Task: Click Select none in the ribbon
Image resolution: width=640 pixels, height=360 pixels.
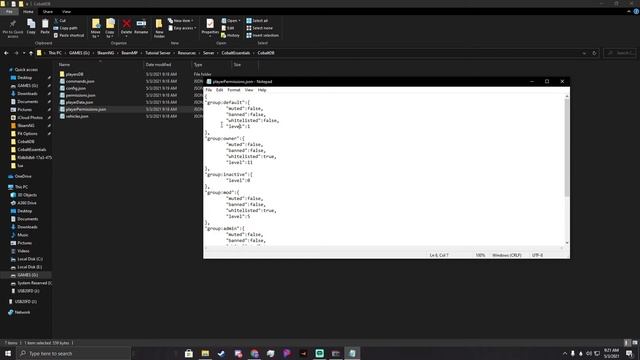Action: pos(259,28)
